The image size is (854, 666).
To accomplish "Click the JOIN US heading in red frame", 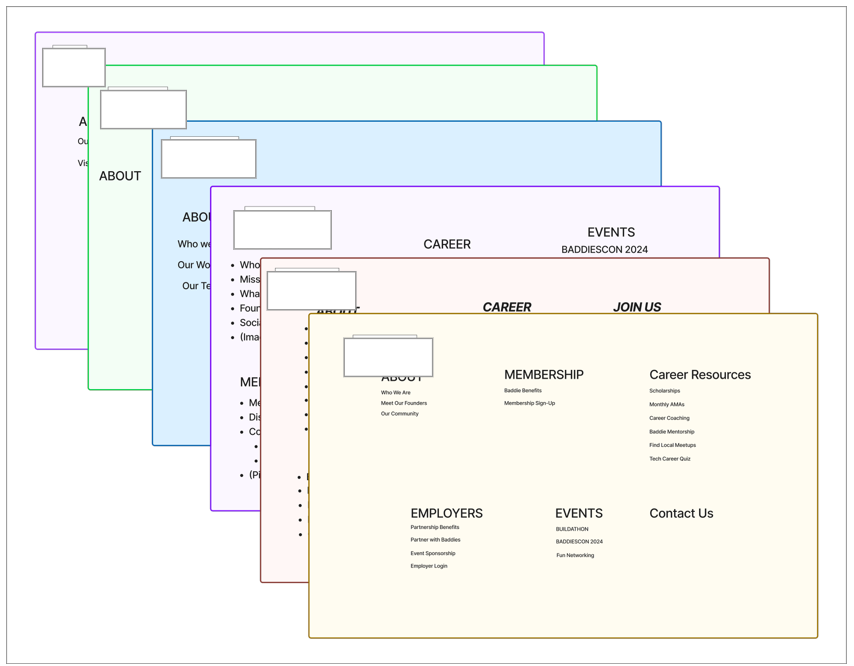I will pos(637,307).
